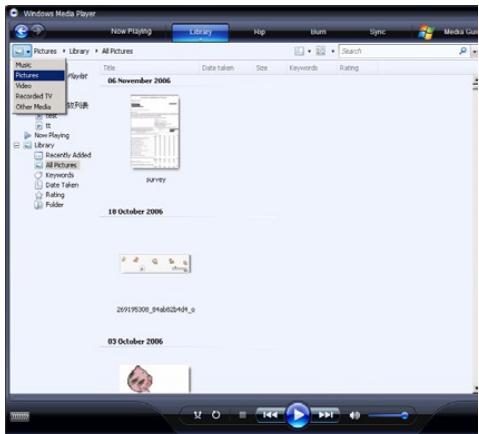
Task: Toggle repeat mode in playback controls
Action: point(216,415)
